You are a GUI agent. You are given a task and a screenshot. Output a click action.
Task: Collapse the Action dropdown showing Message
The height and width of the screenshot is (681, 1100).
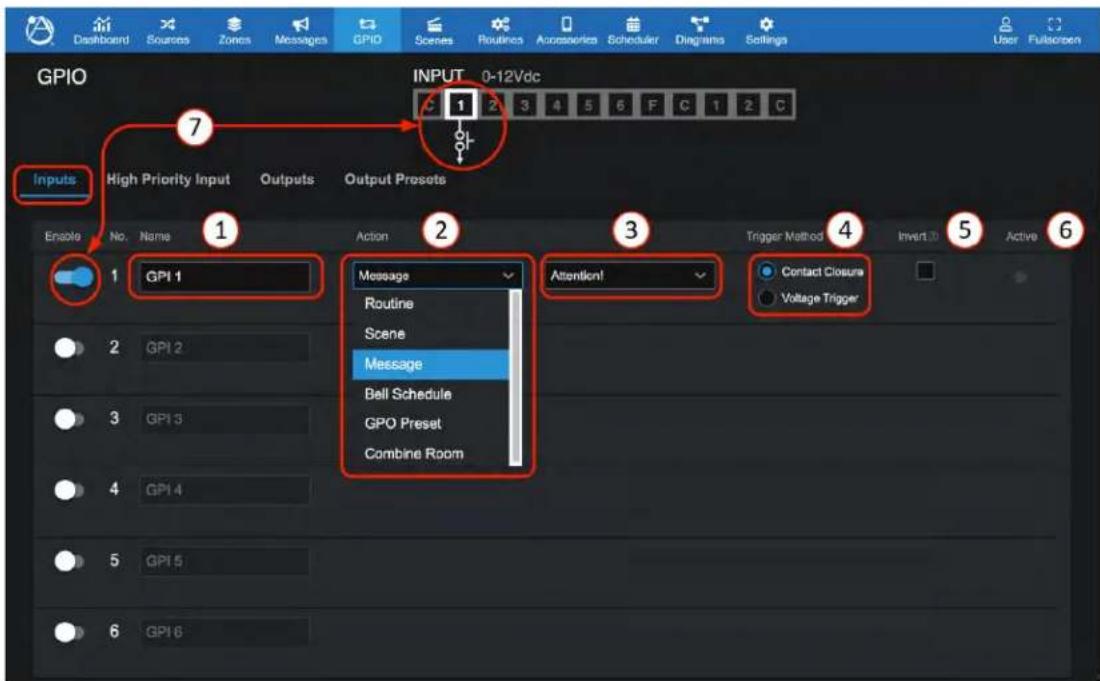tap(437, 276)
